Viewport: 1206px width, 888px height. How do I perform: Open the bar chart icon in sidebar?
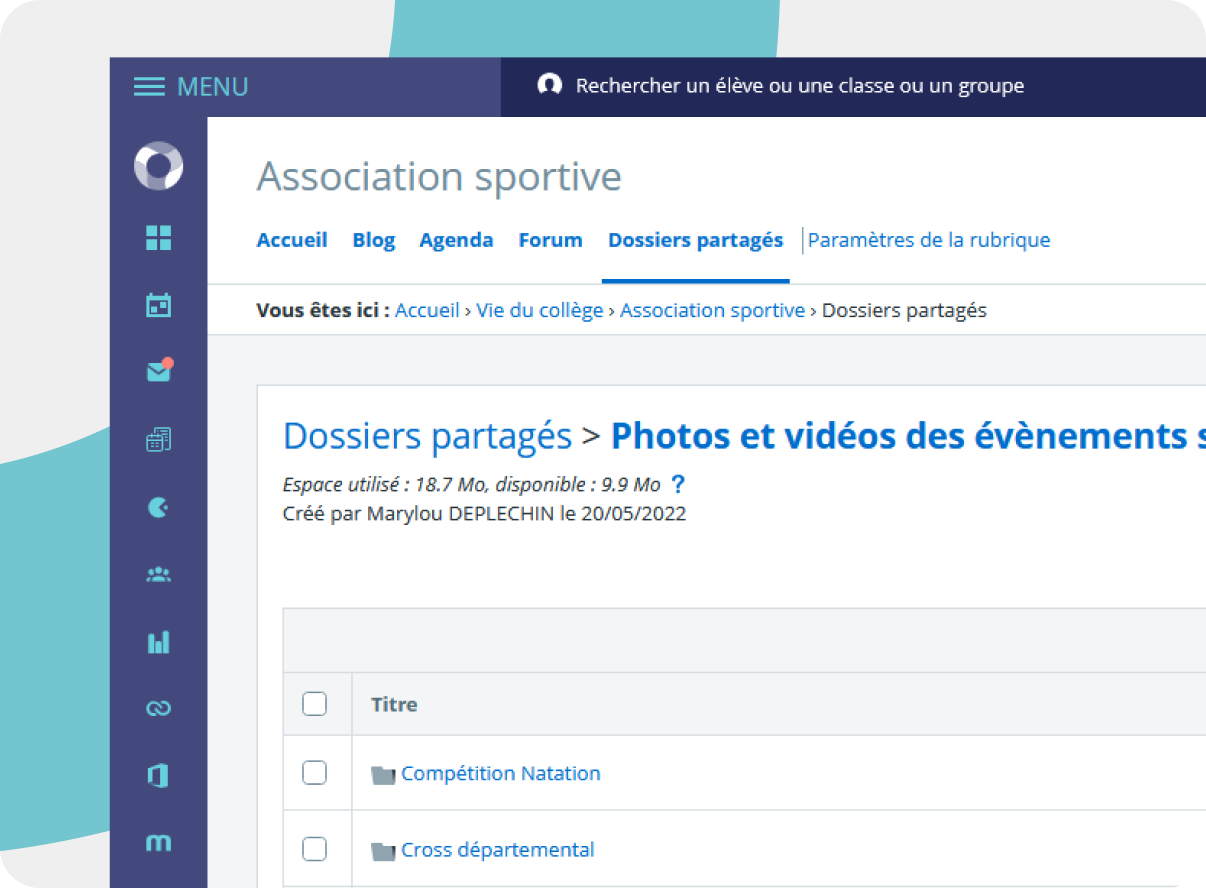pyautogui.click(x=158, y=642)
